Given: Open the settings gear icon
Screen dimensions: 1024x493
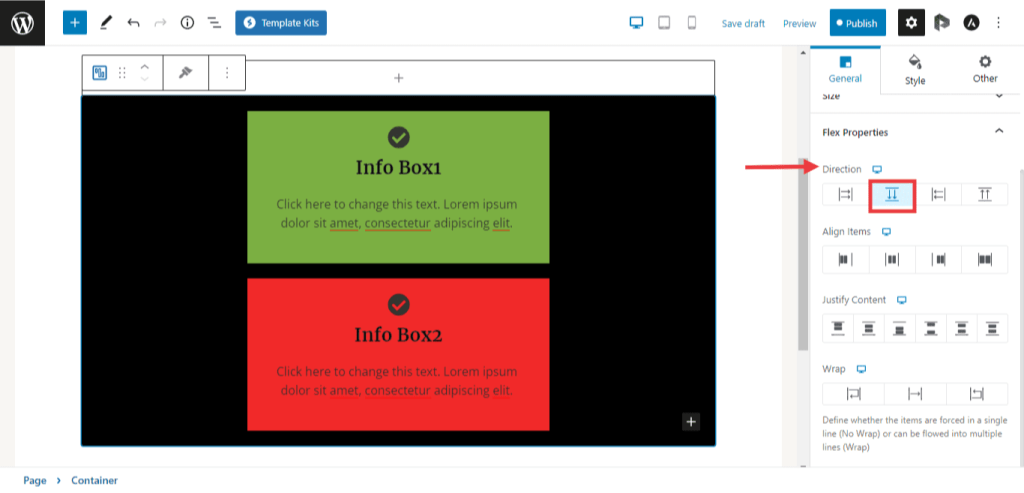Looking at the screenshot, I should (911, 23).
